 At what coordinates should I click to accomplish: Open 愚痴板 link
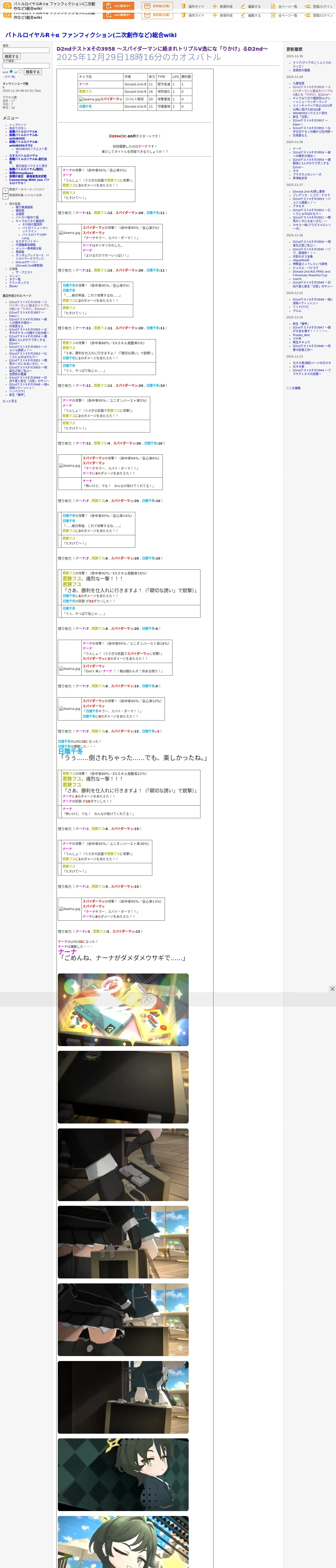[20, 251]
